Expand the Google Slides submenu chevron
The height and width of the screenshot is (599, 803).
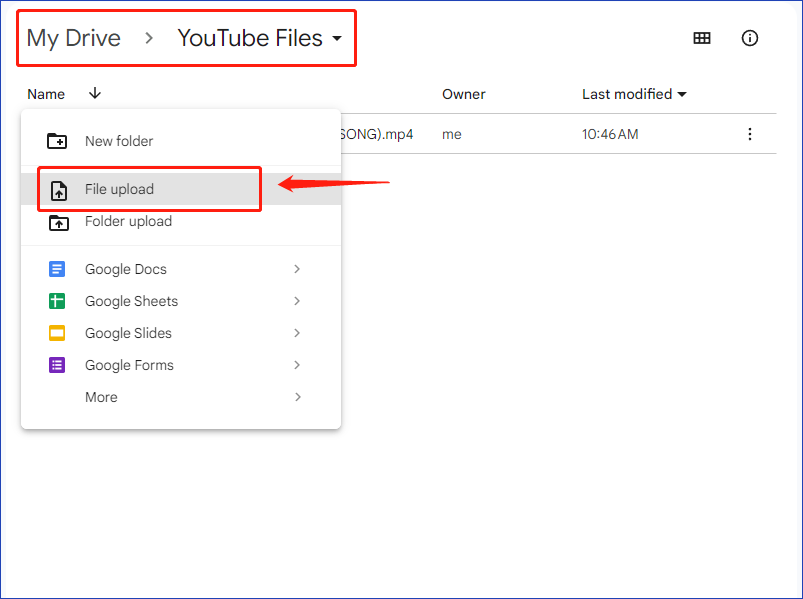tap(297, 333)
